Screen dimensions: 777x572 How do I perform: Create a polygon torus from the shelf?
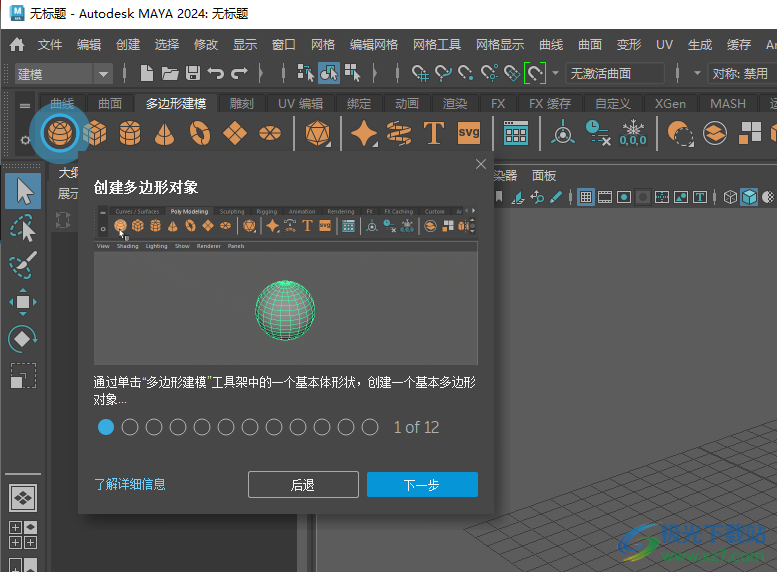coord(200,133)
